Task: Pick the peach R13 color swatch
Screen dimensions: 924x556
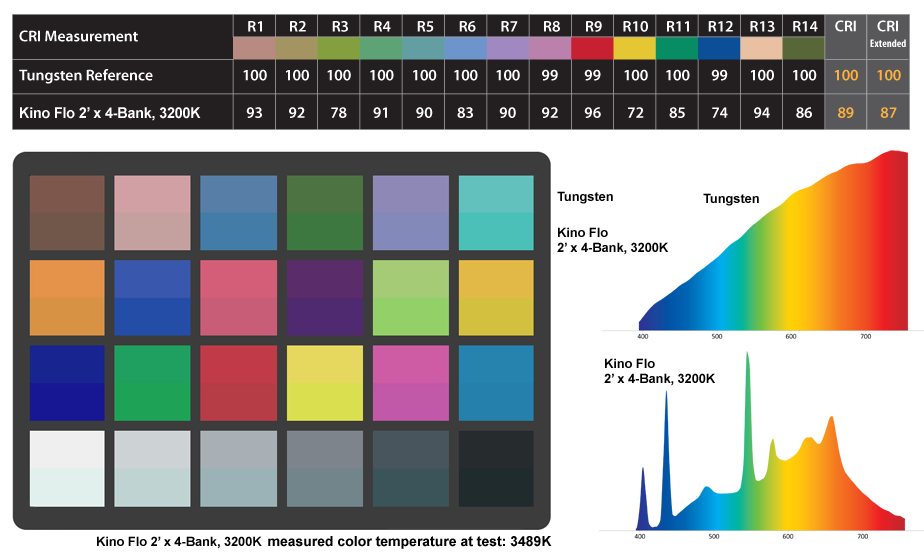Action: pyautogui.click(x=762, y=47)
